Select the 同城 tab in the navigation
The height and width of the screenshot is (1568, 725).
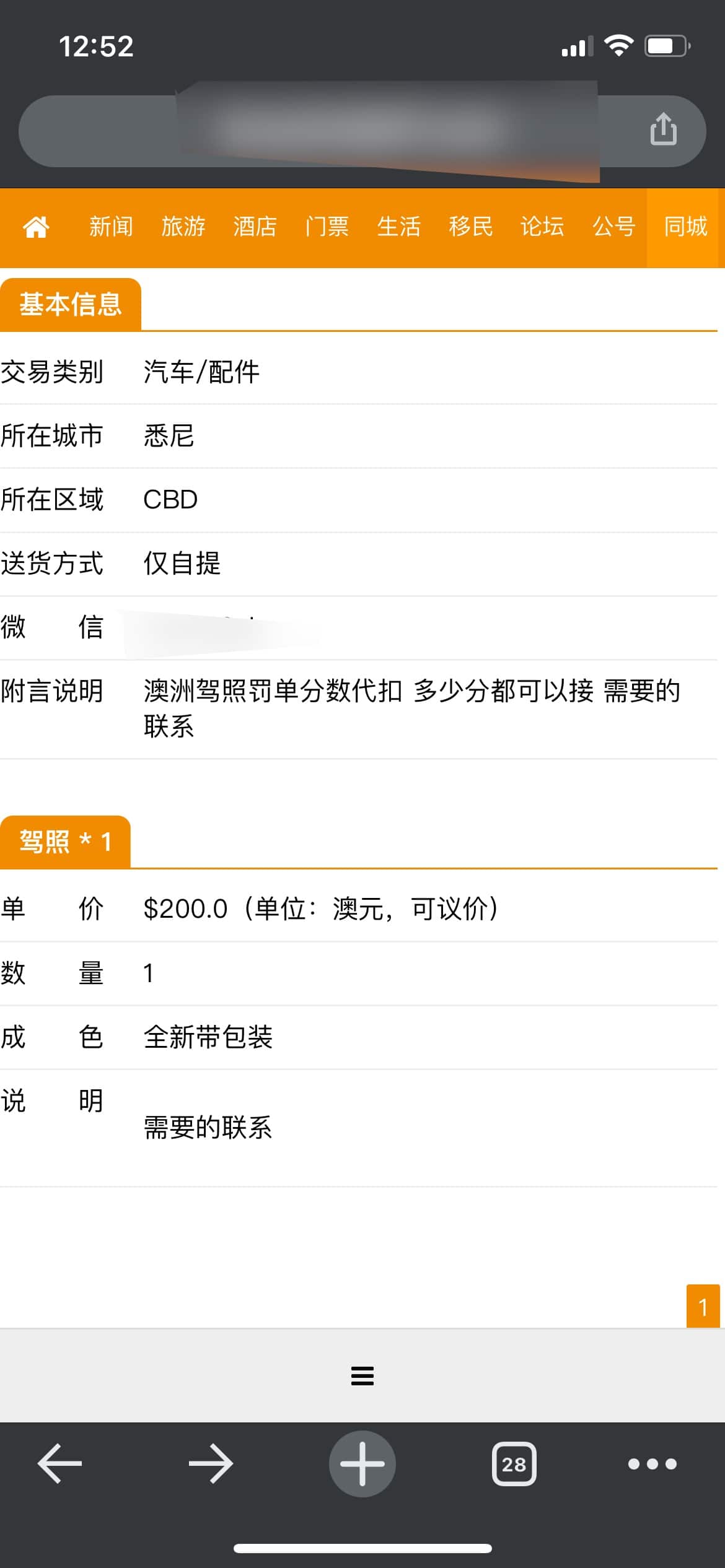(685, 227)
